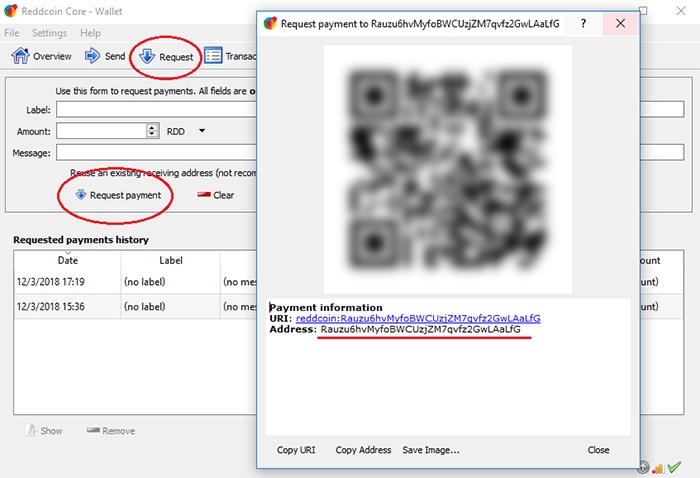Click the Reddcoin Core logo in the title bar
The image size is (700, 478).
pyautogui.click(x=10, y=11)
